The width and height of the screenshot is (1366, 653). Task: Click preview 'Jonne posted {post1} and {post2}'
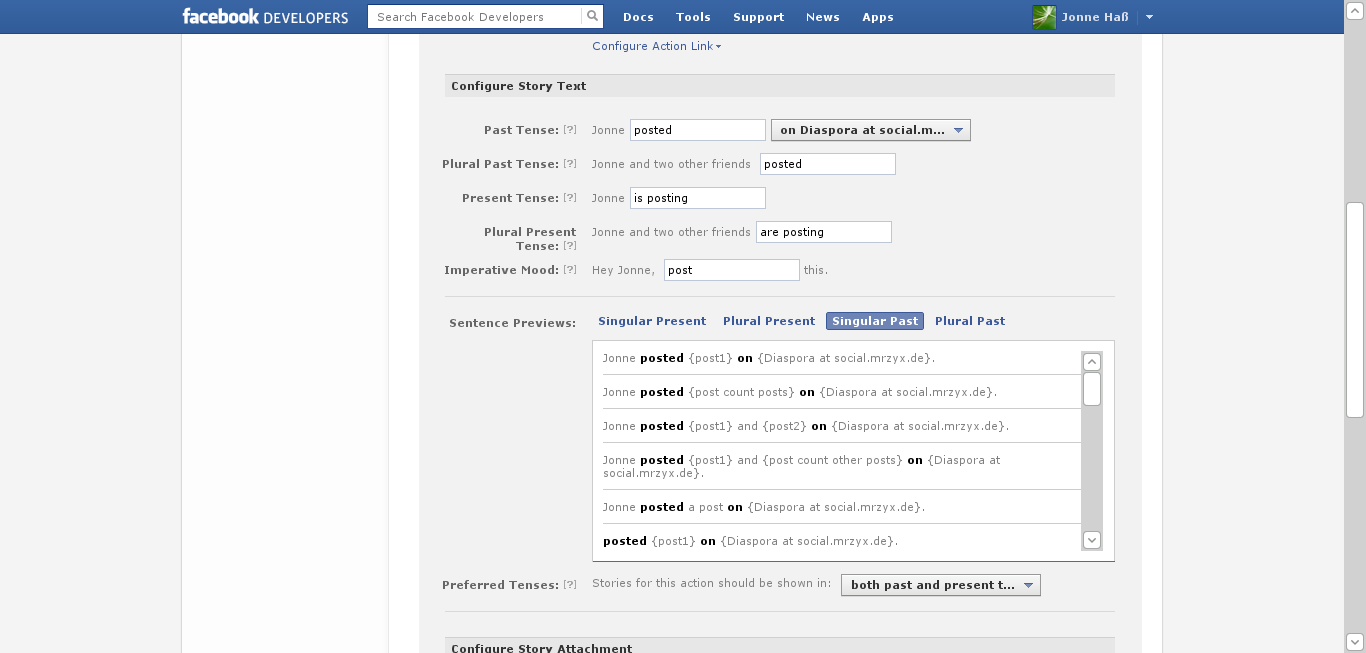[806, 426]
